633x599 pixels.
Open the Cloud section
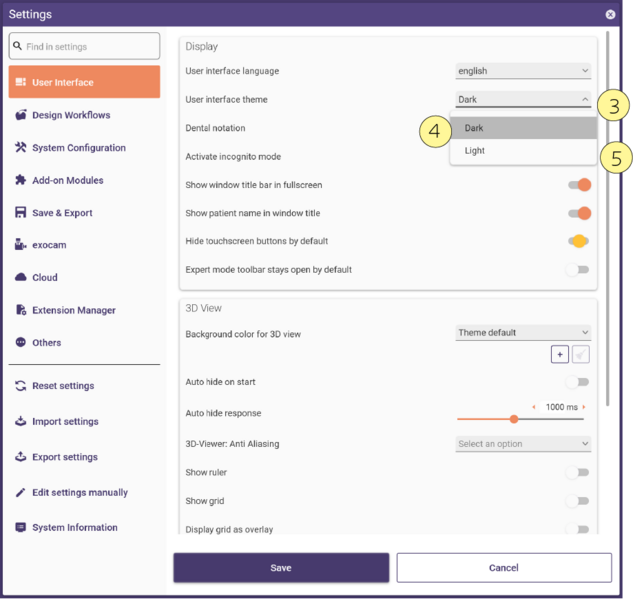pyautogui.click(x=84, y=277)
